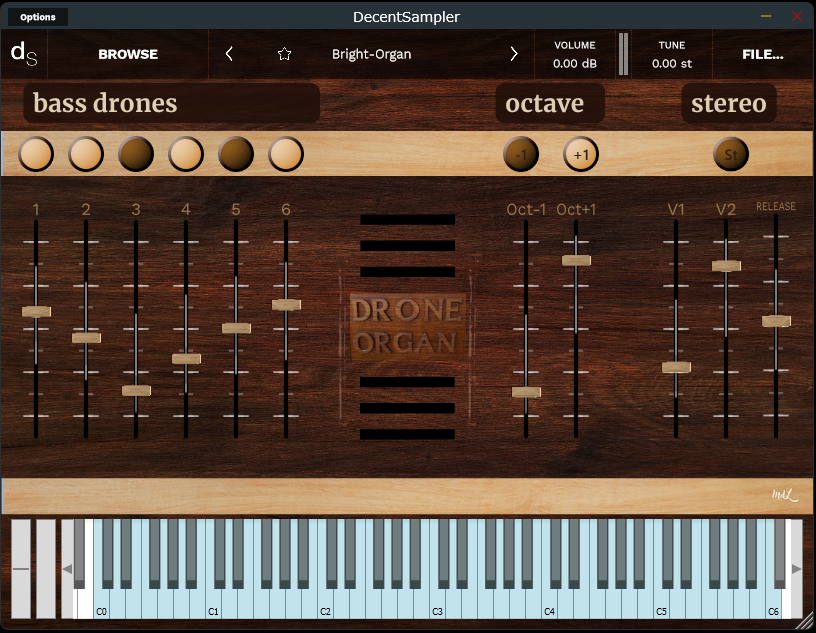The image size is (816, 633).
Task: Open the Options menu
Action: 38,17
